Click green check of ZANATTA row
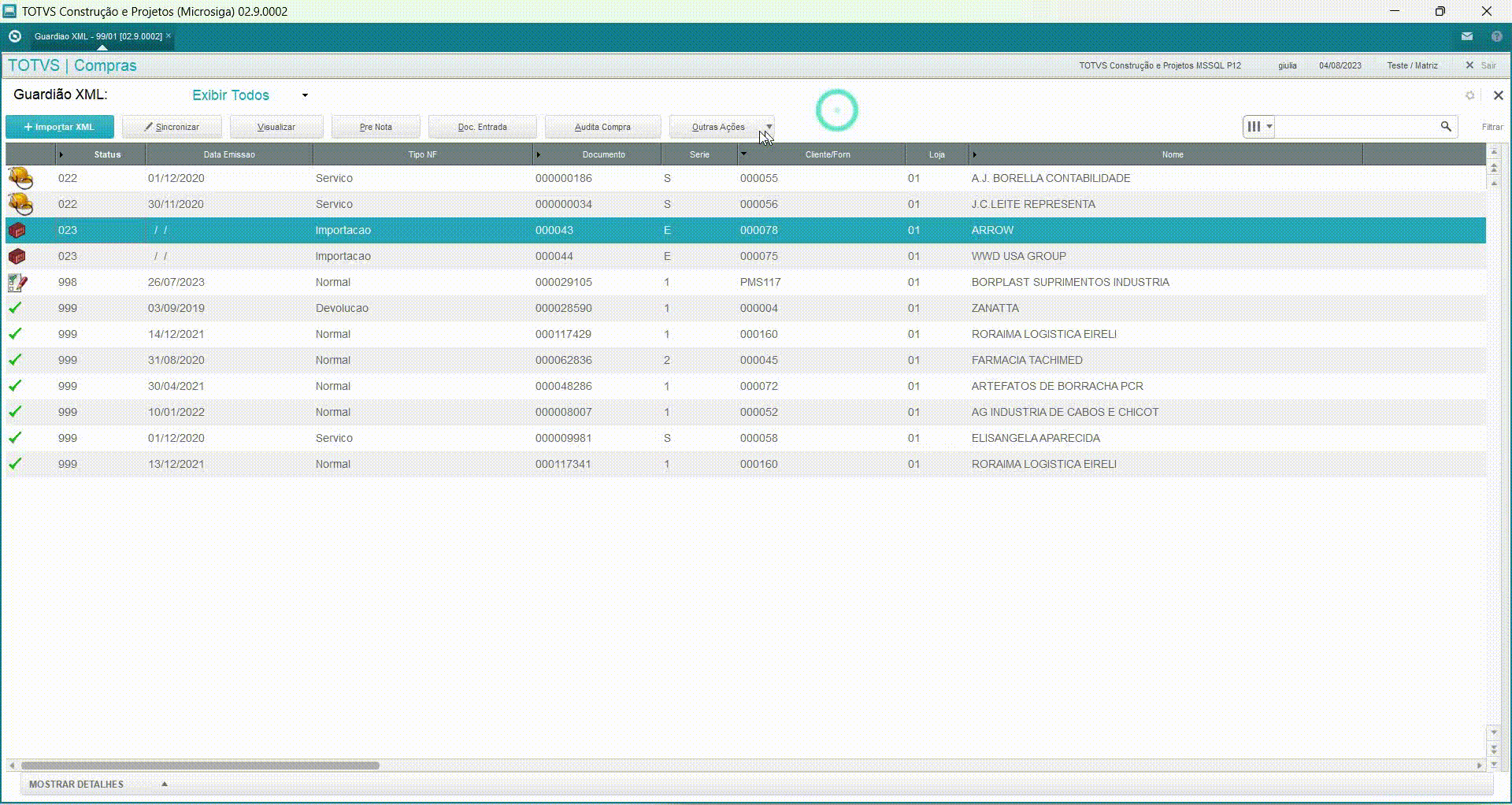1512x805 pixels. coord(15,308)
